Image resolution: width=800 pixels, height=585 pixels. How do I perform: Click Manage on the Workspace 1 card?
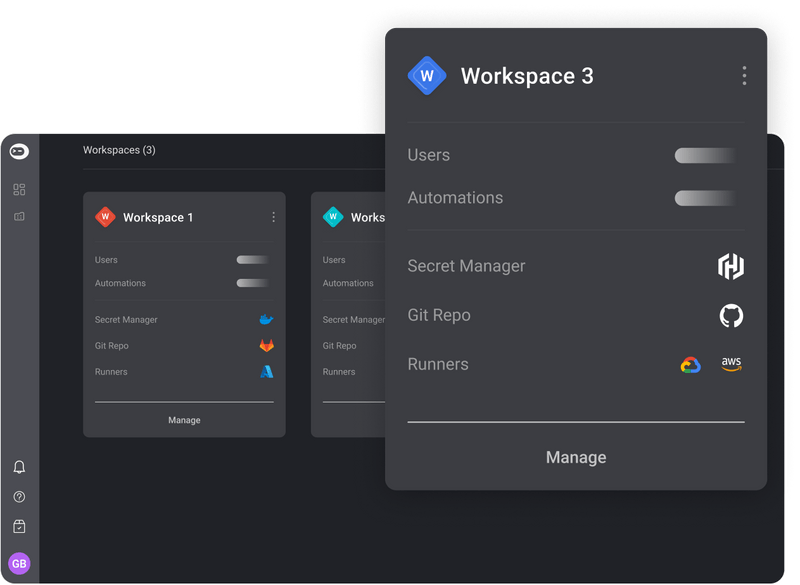pyautogui.click(x=184, y=420)
